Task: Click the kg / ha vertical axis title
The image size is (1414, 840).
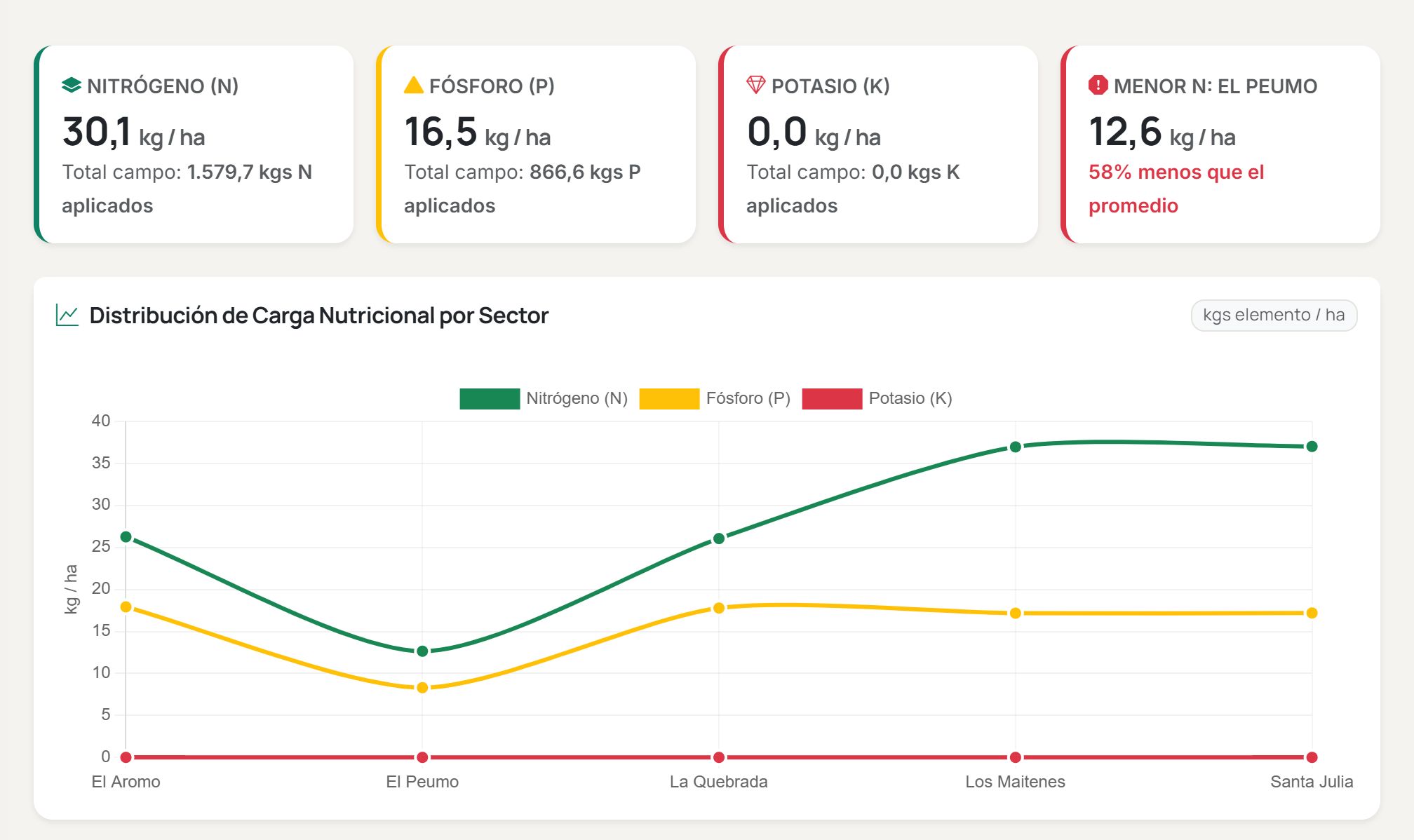Action: coord(71,589)
